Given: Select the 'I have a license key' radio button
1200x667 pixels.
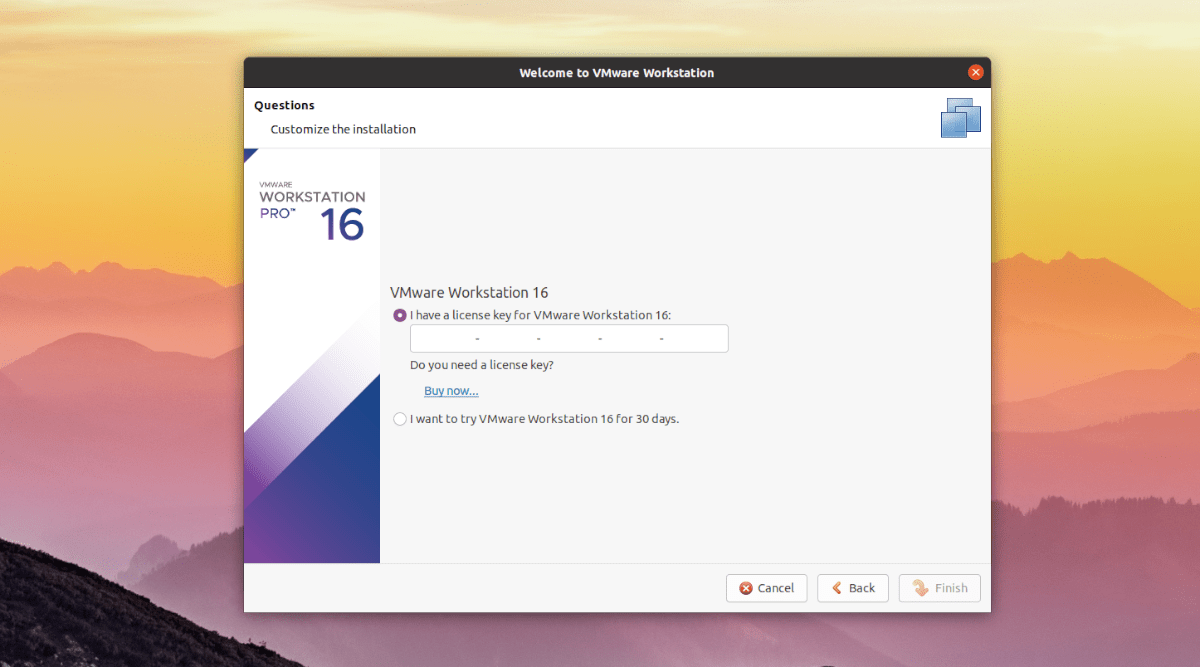Looking at the screenshot, I should click(x=400, y=315).
